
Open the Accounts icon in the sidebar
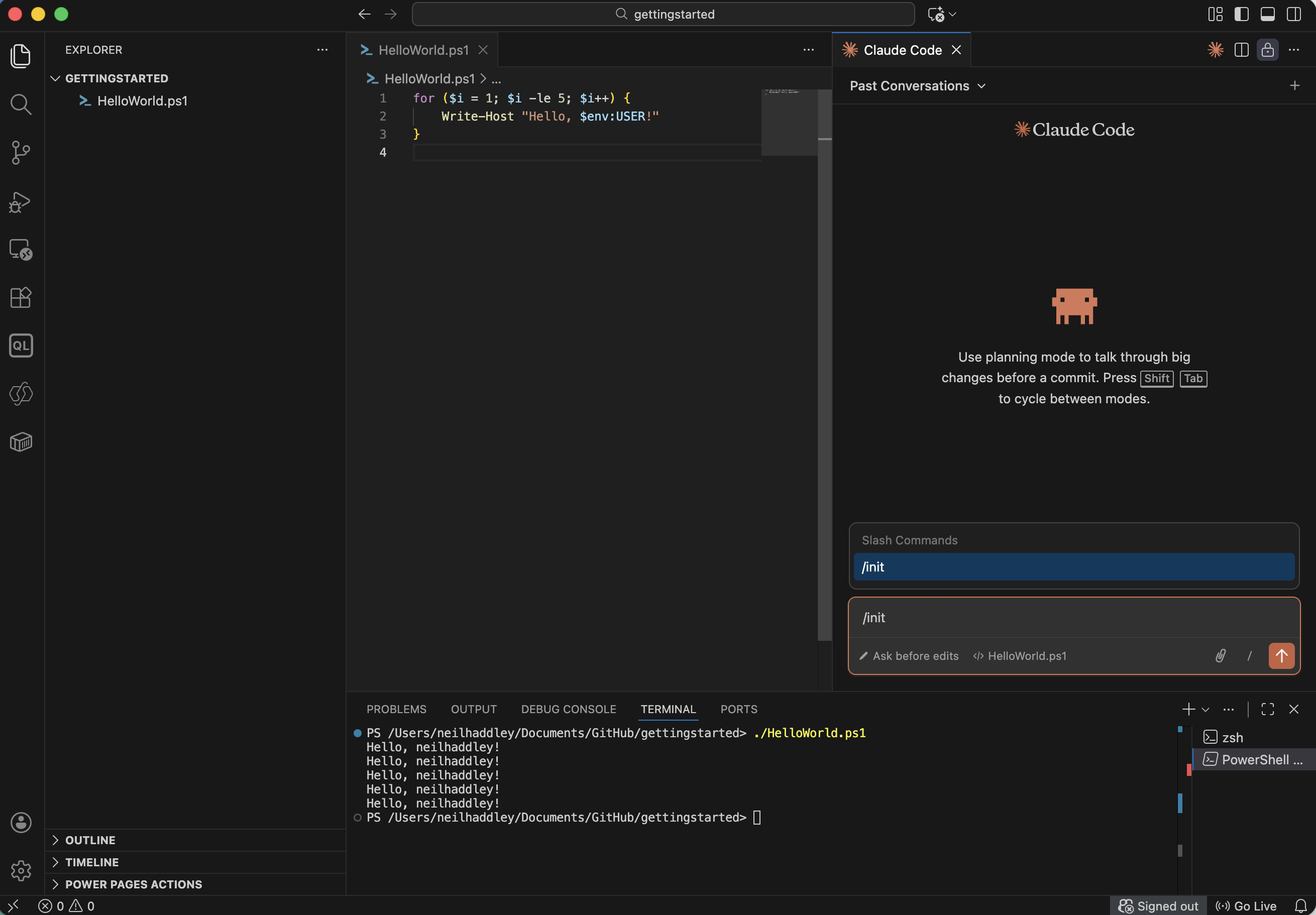[21, 823]
